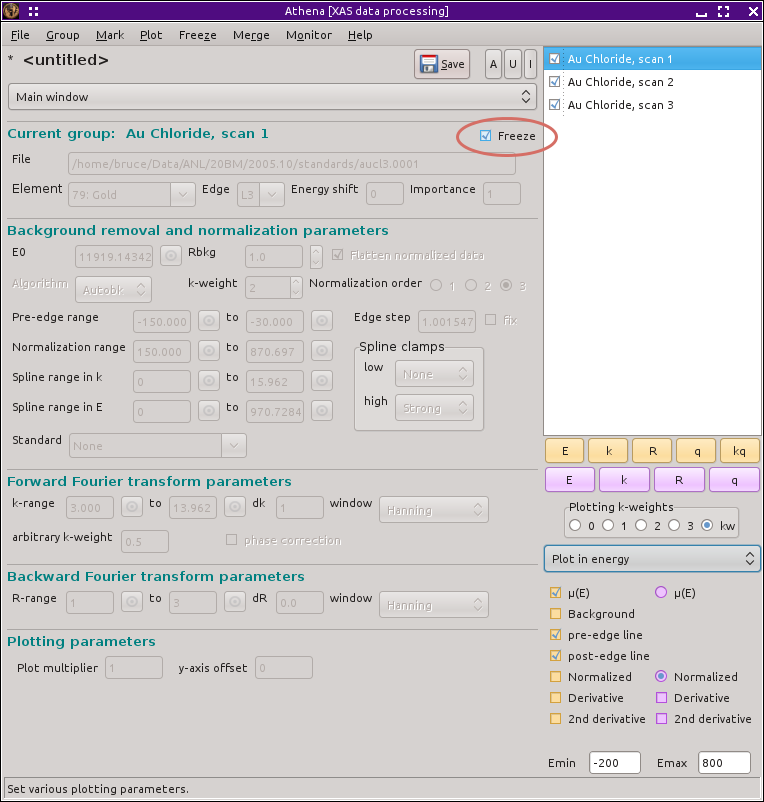Plot the current group in E with the orange button
The image size is (764, 802).
(x=565, y=451)
